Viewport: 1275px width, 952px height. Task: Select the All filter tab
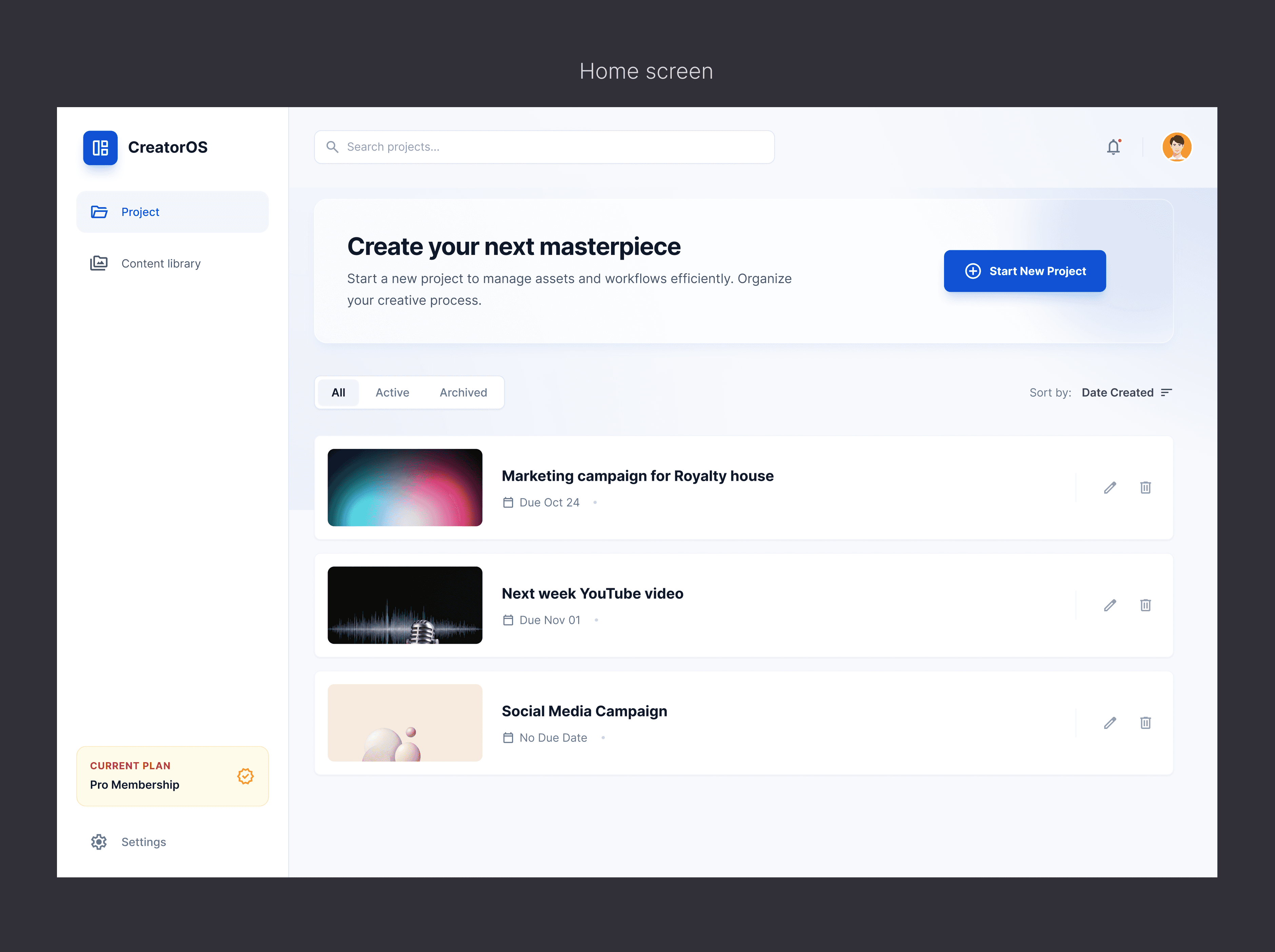[338, 393]
